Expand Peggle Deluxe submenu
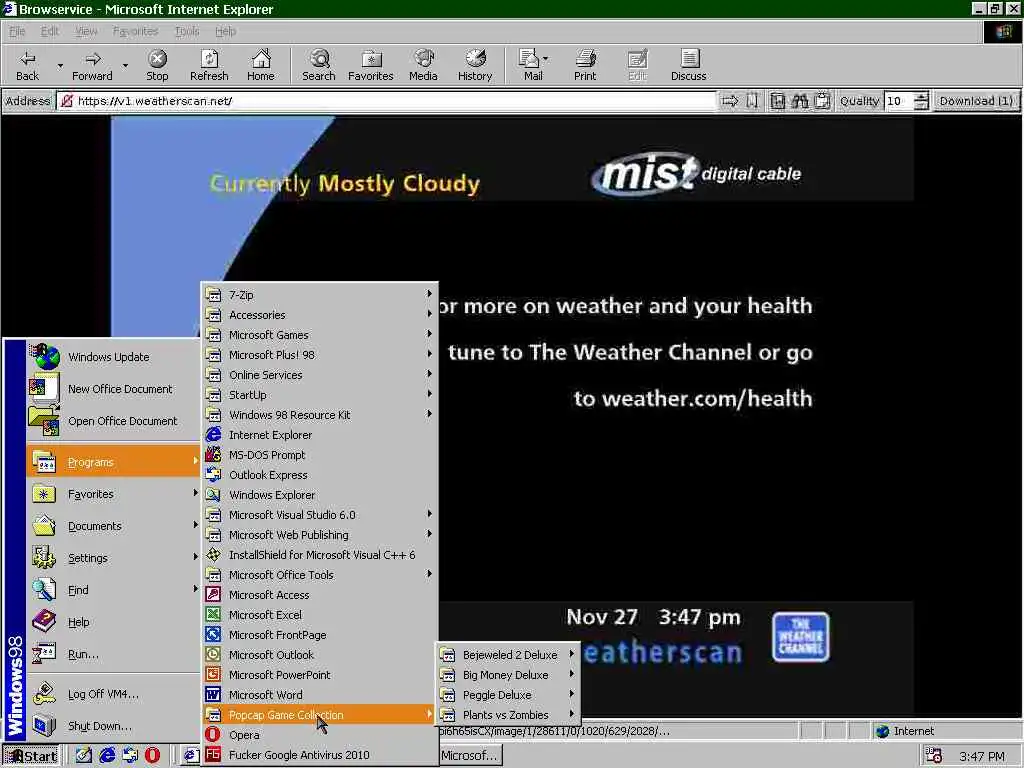The width and height of the screenshot is (1024, 768). point(508,695)
